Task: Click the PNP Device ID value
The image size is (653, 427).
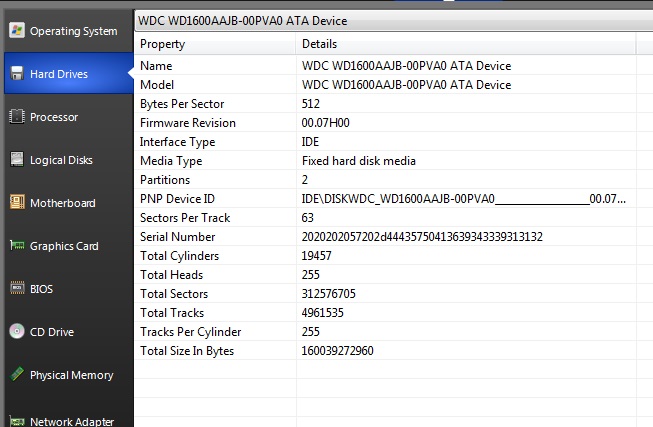Action: (x=464, y=199)
